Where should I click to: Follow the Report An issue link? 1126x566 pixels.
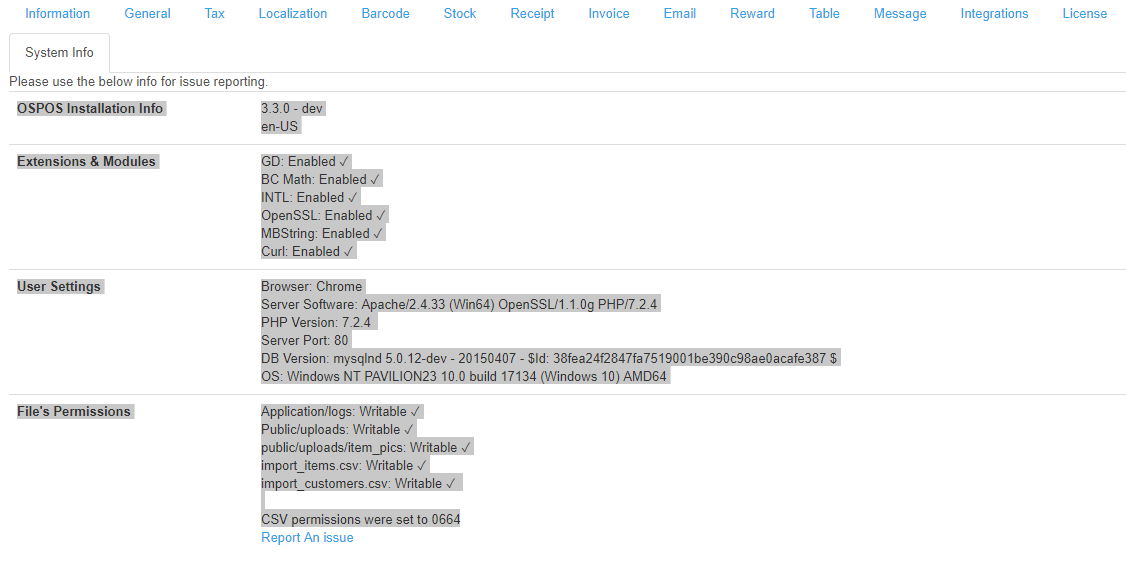pos(307,537)
